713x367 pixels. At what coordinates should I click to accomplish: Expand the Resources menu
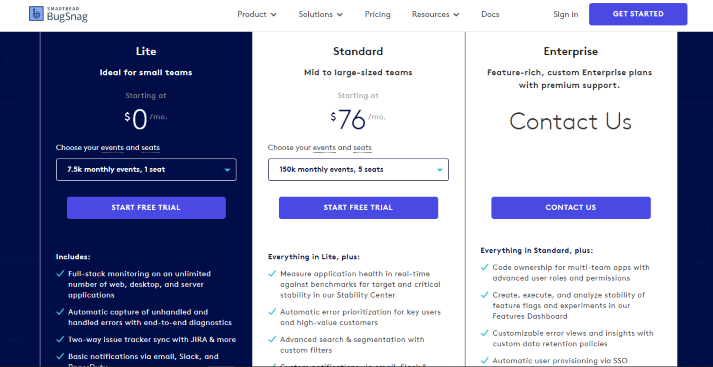click(435, 15)
